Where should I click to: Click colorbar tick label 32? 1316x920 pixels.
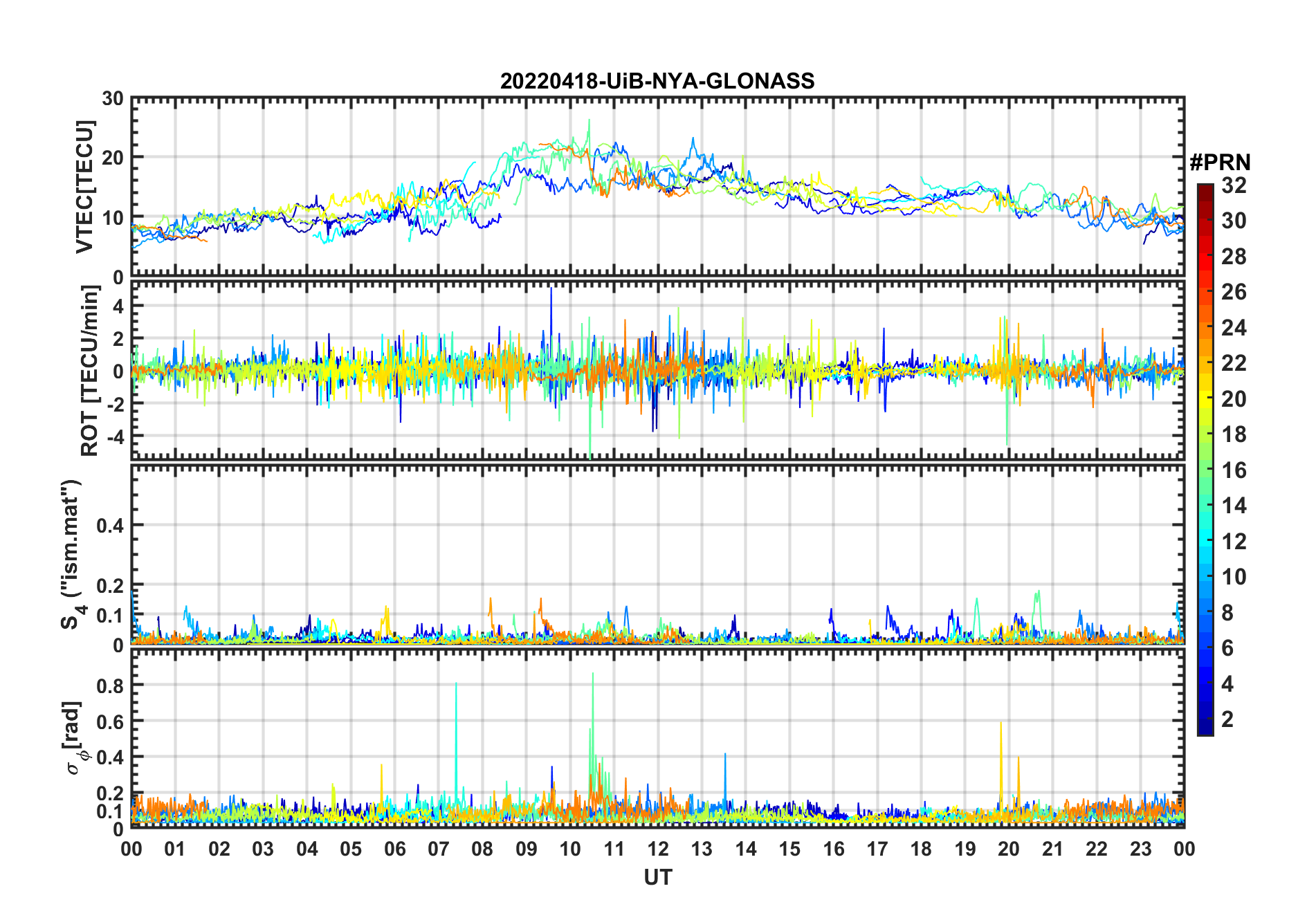click(1234, 185)
